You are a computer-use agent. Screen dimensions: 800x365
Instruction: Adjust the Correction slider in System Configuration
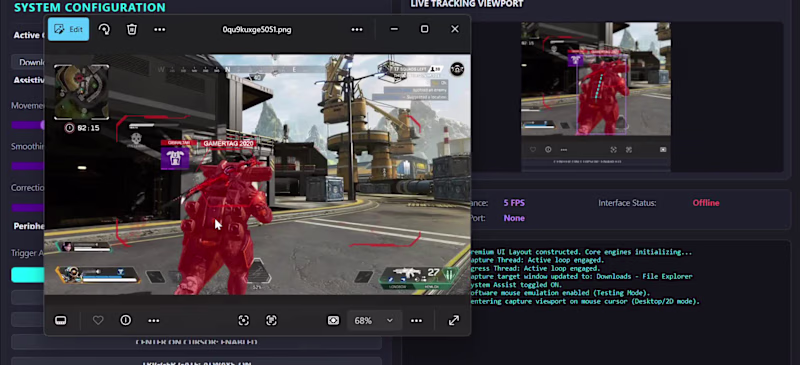[28, 207]
